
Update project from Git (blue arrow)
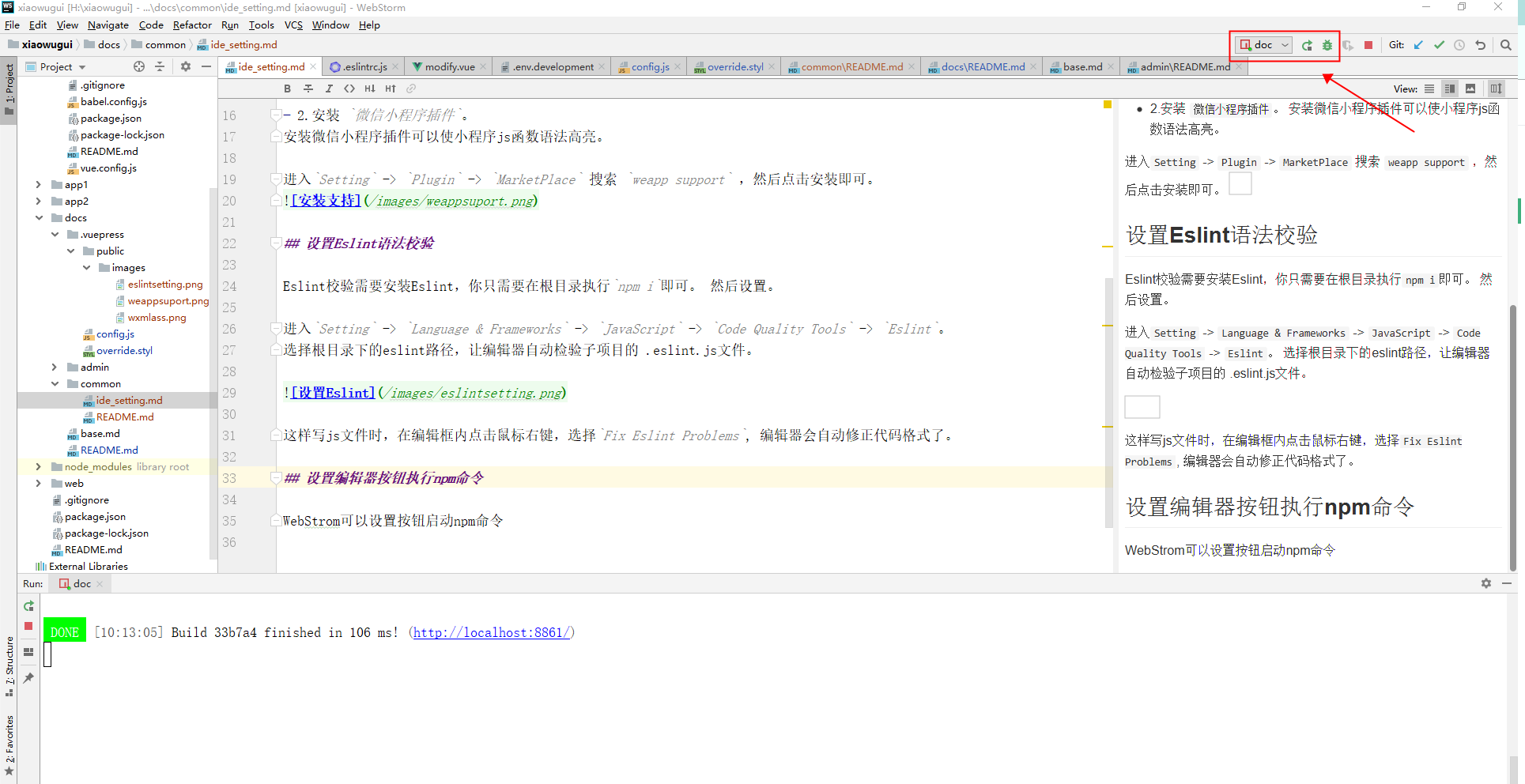point(1418,45)
